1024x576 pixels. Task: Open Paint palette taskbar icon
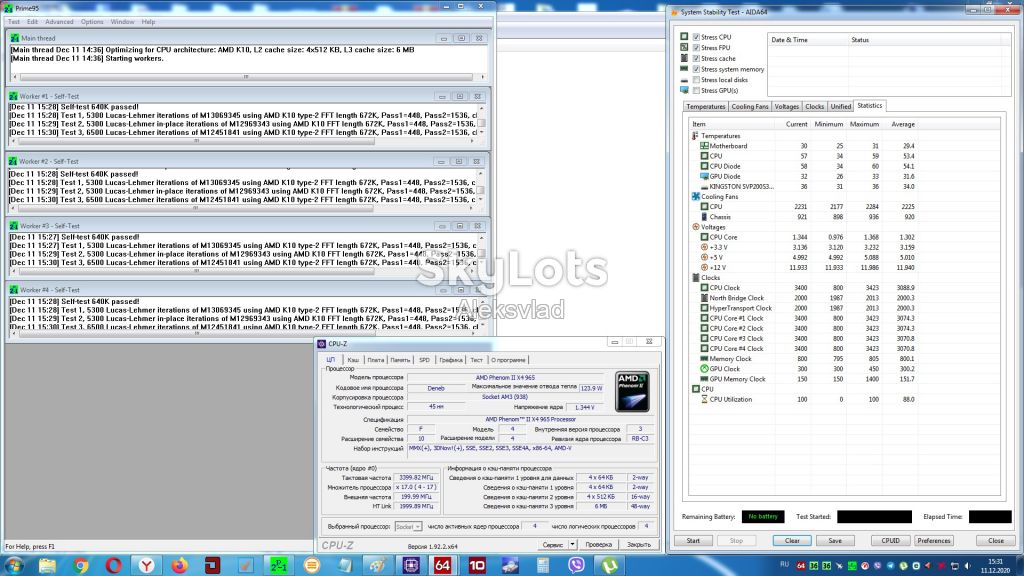(377, 565)
